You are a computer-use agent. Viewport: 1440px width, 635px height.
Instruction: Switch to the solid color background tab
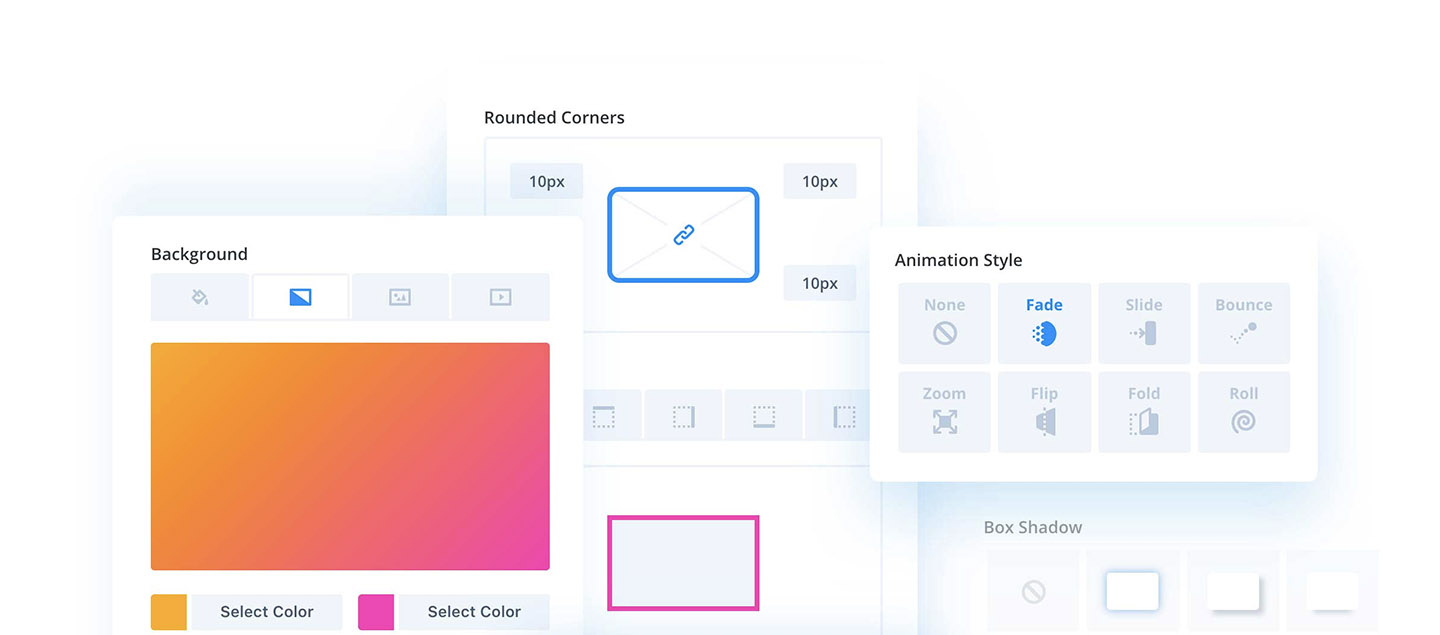click(200, 297)
